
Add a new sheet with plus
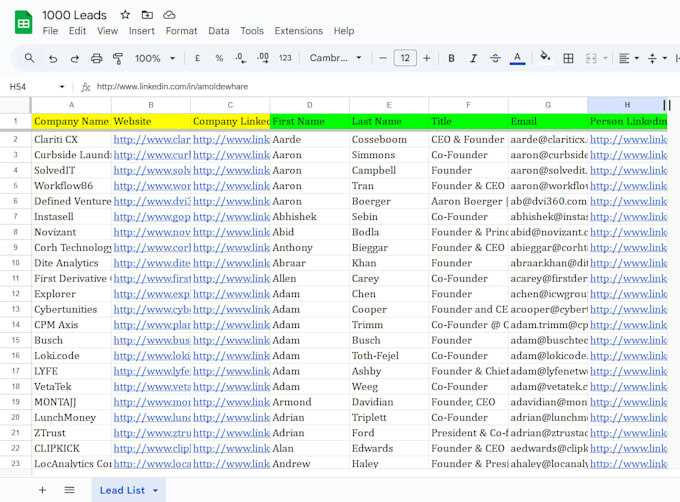(x=42, y=490)
